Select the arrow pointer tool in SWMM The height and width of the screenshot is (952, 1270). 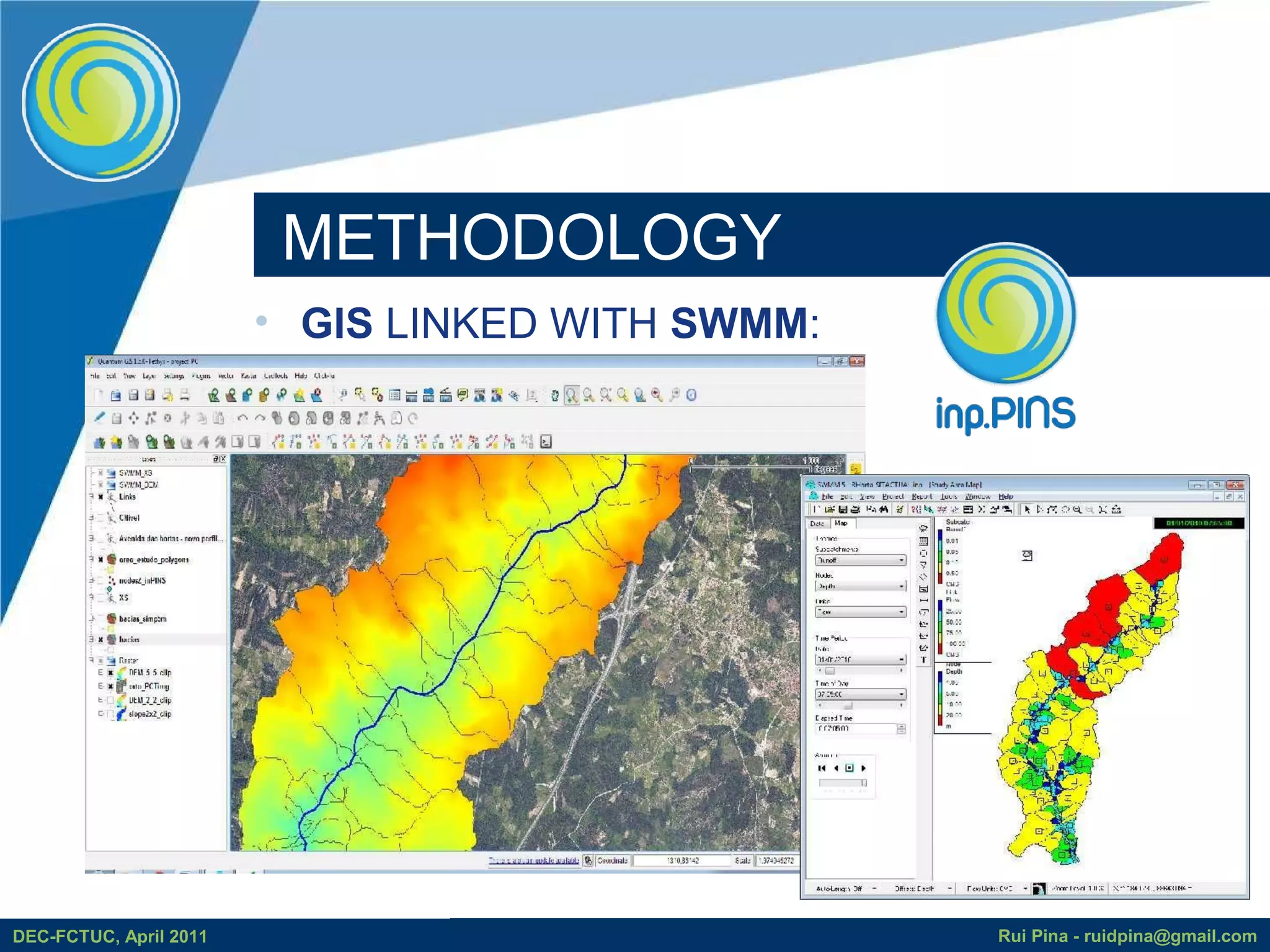(x=1028, y=509)
